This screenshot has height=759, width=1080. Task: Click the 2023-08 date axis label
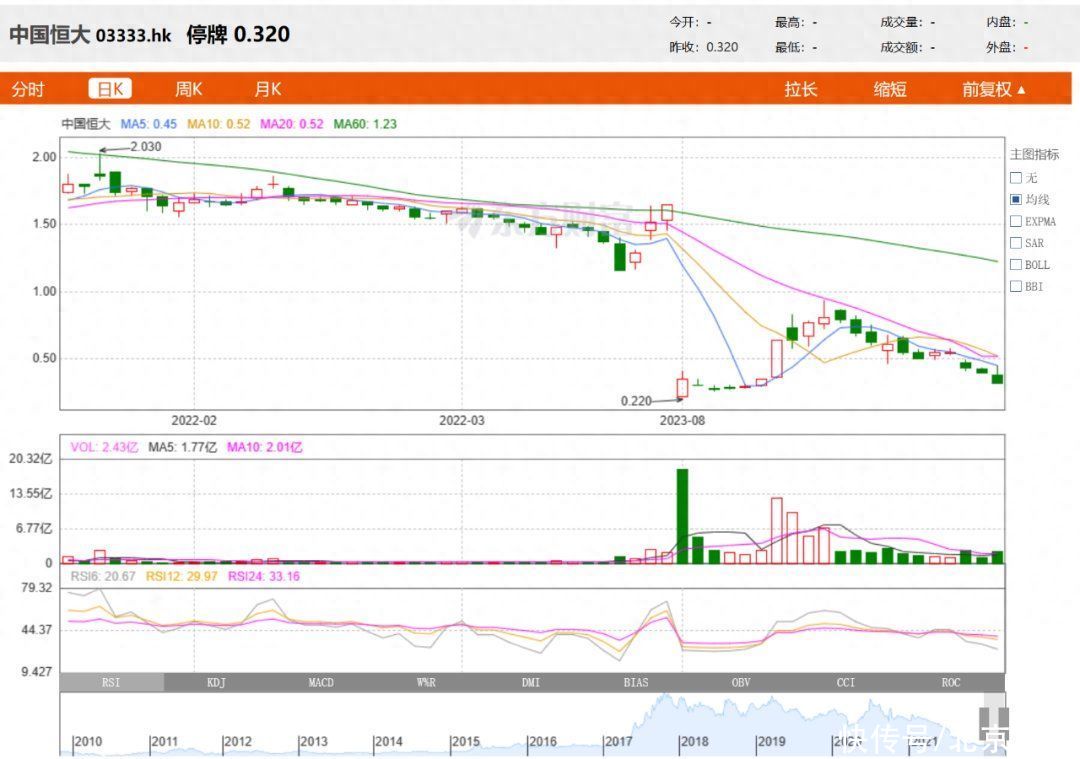(683, 420)
